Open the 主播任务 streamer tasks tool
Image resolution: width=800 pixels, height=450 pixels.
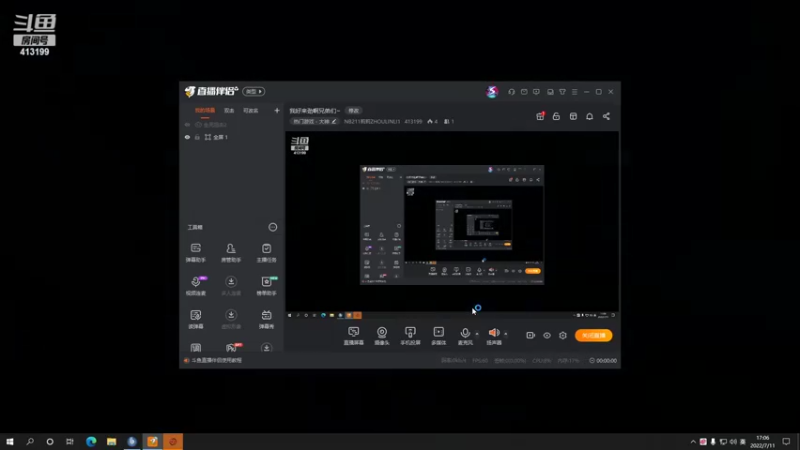[266, 253]
